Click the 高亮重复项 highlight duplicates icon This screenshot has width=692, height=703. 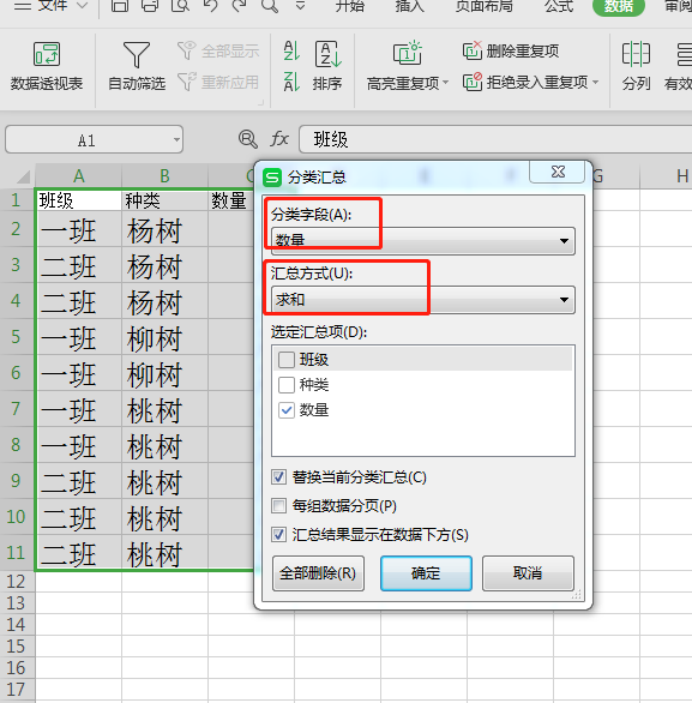[407, 53]
